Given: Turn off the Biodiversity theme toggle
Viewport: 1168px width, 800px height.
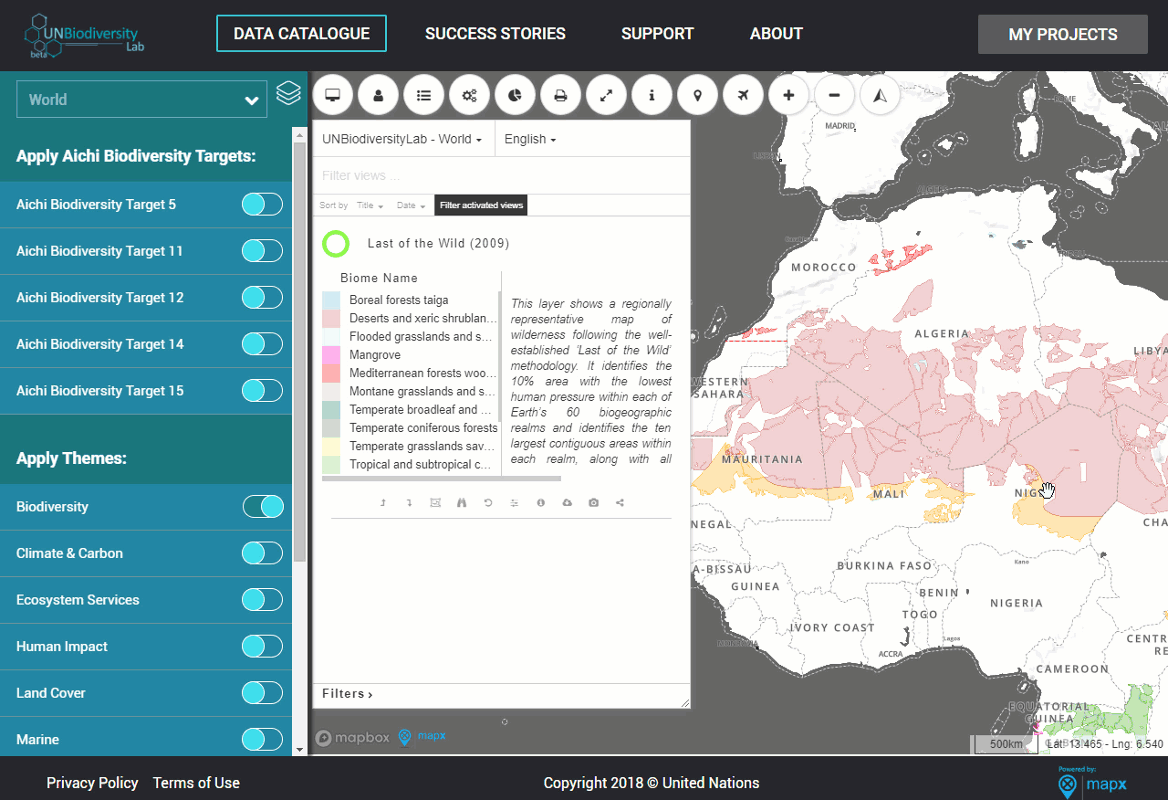Looking at the screenshot, I should [x=263, y=507].
